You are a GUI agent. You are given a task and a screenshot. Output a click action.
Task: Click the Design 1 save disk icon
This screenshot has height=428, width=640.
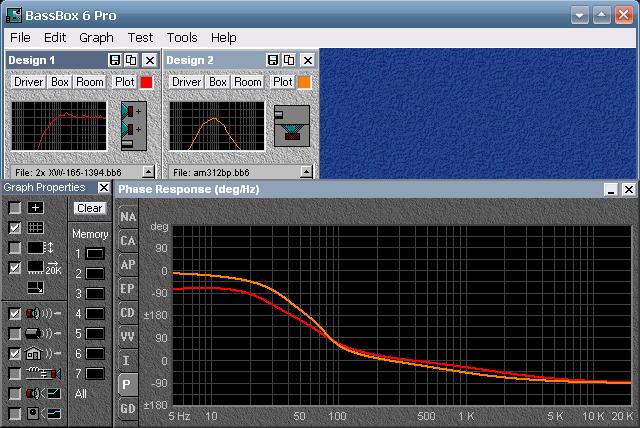[115, 61]
